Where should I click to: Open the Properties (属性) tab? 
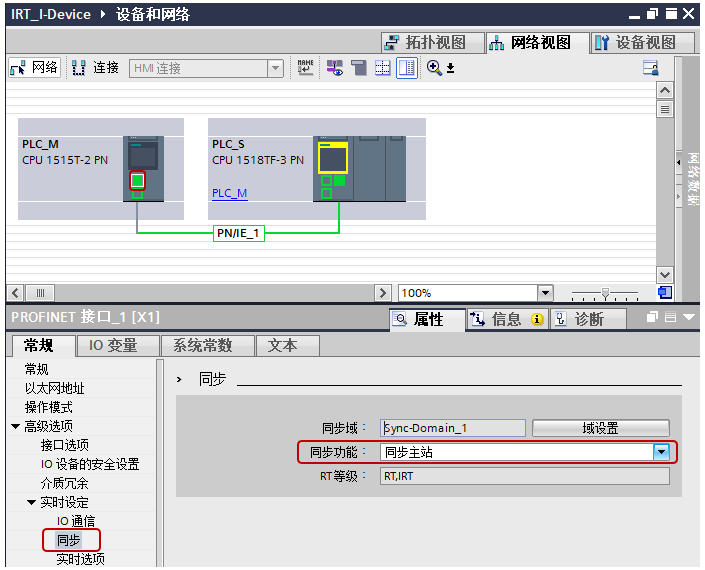(x=427, y=319)
